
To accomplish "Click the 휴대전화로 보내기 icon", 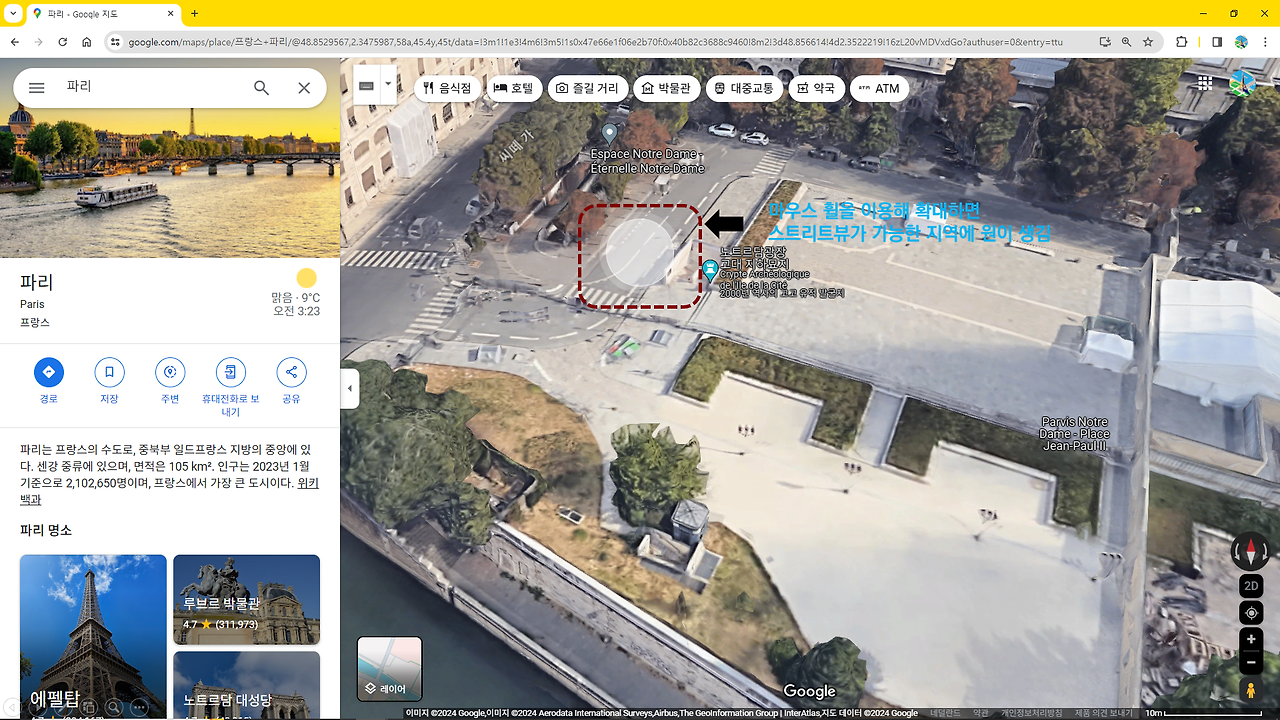I will (230, 373).
